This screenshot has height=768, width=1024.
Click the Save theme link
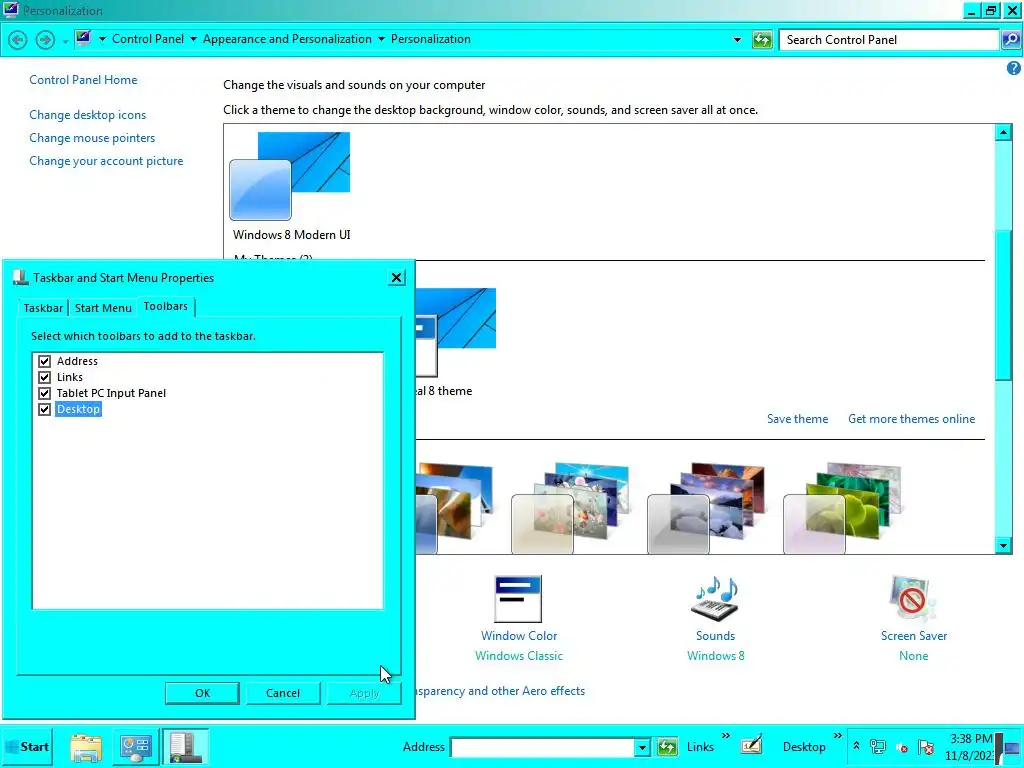797,419
